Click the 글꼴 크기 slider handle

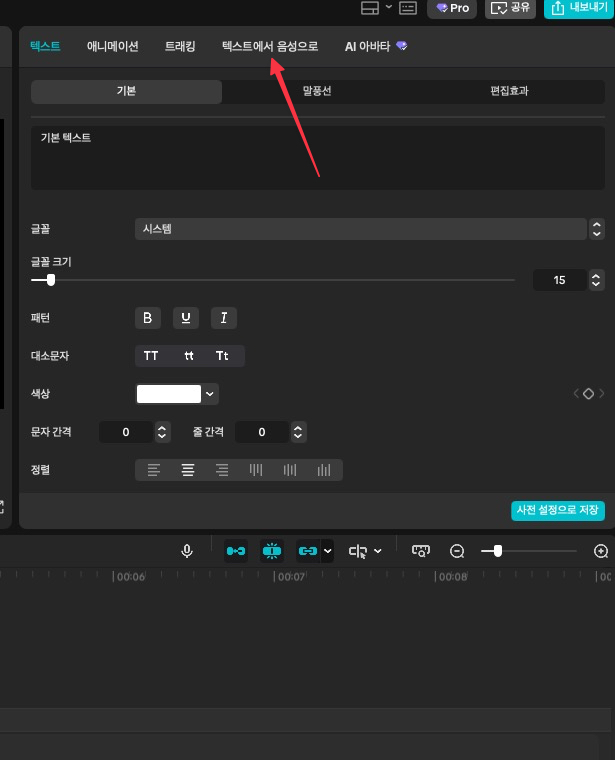coord(51,280)
